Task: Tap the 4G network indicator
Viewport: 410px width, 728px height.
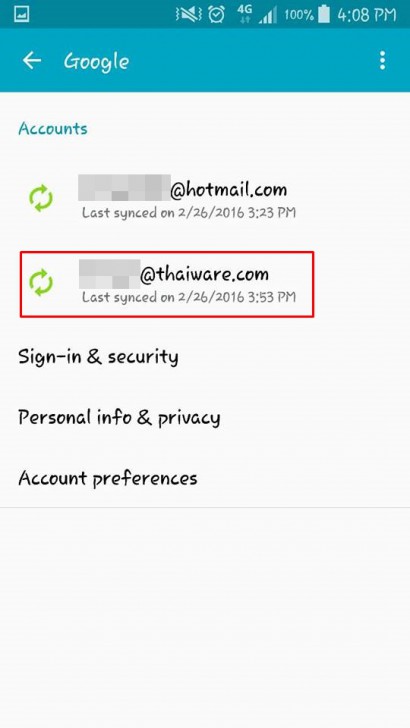Action: tap(244, 14)
